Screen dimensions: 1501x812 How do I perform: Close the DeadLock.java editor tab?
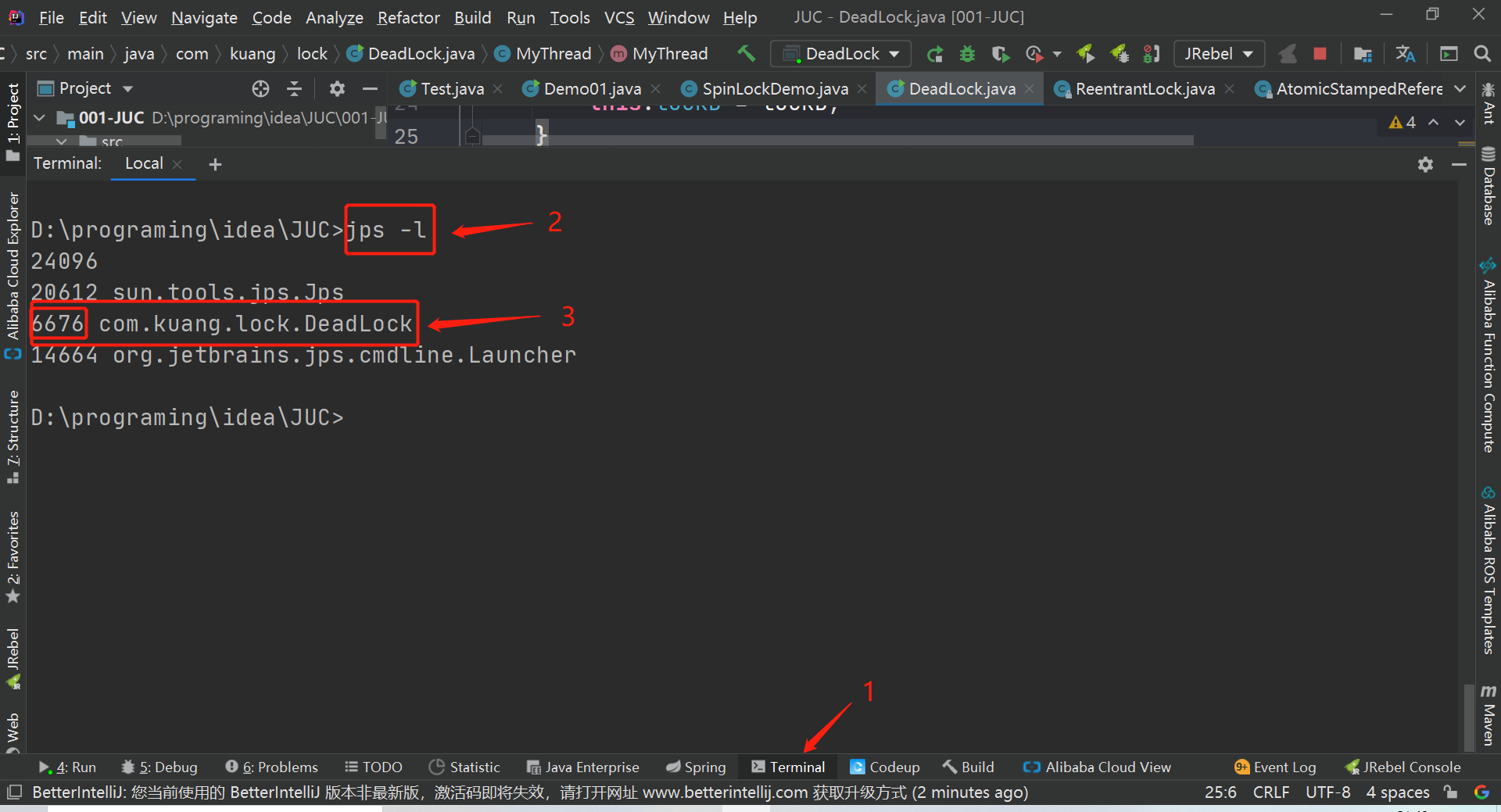click(1029, 89)
